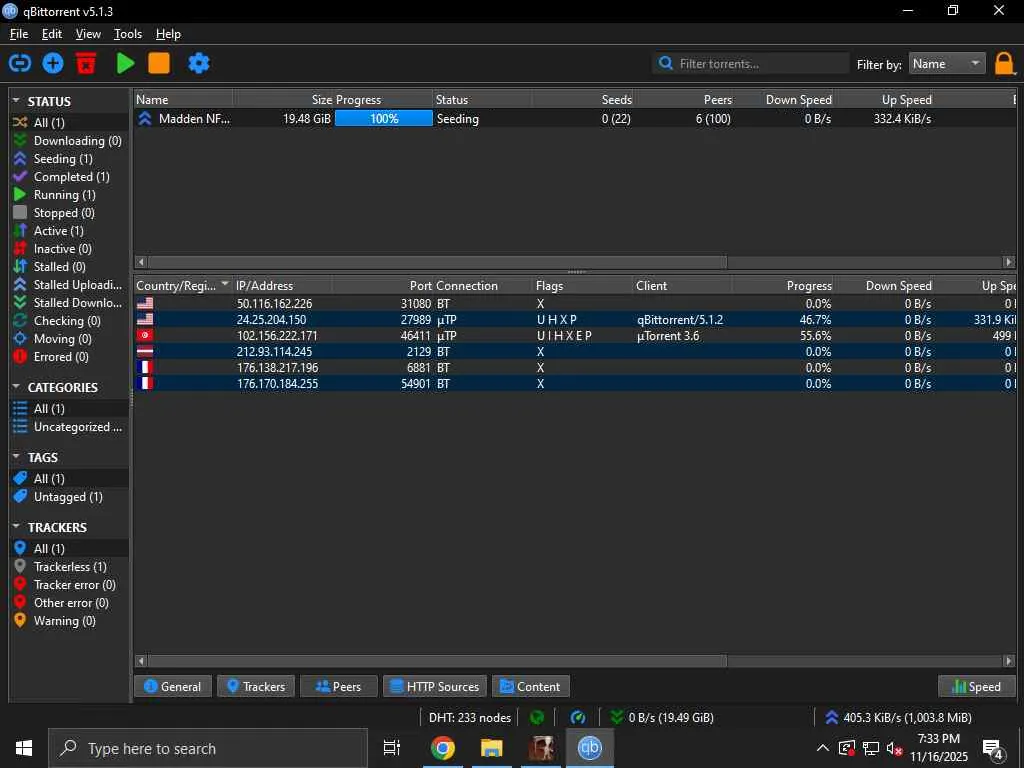
Task: Toggle alternative speed limits gauge icon
Action: 578,718
